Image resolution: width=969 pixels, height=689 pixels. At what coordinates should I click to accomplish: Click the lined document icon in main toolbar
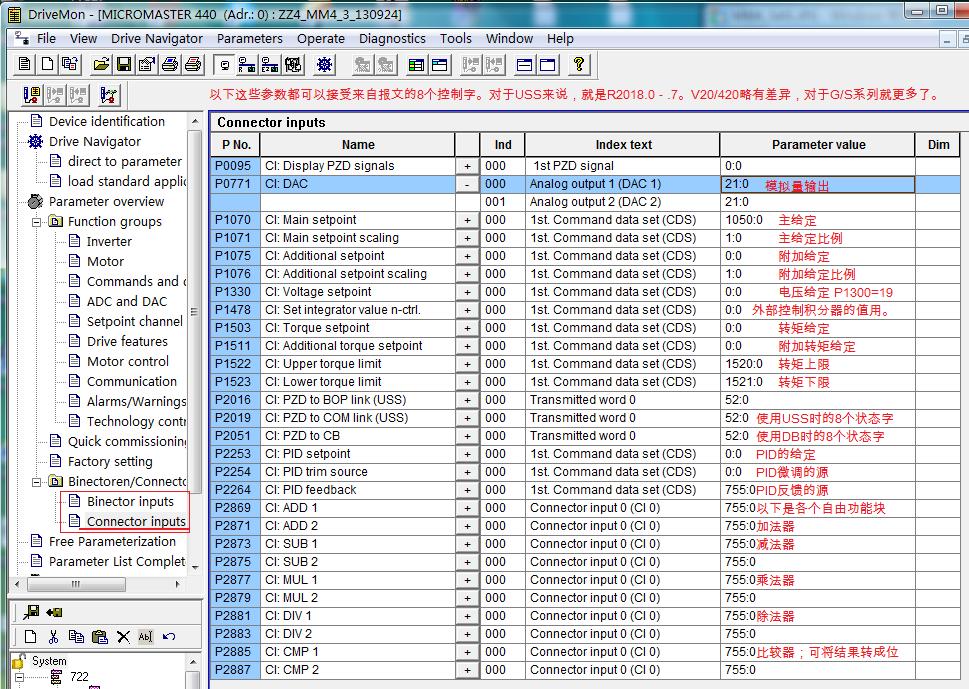click(25, 64)
